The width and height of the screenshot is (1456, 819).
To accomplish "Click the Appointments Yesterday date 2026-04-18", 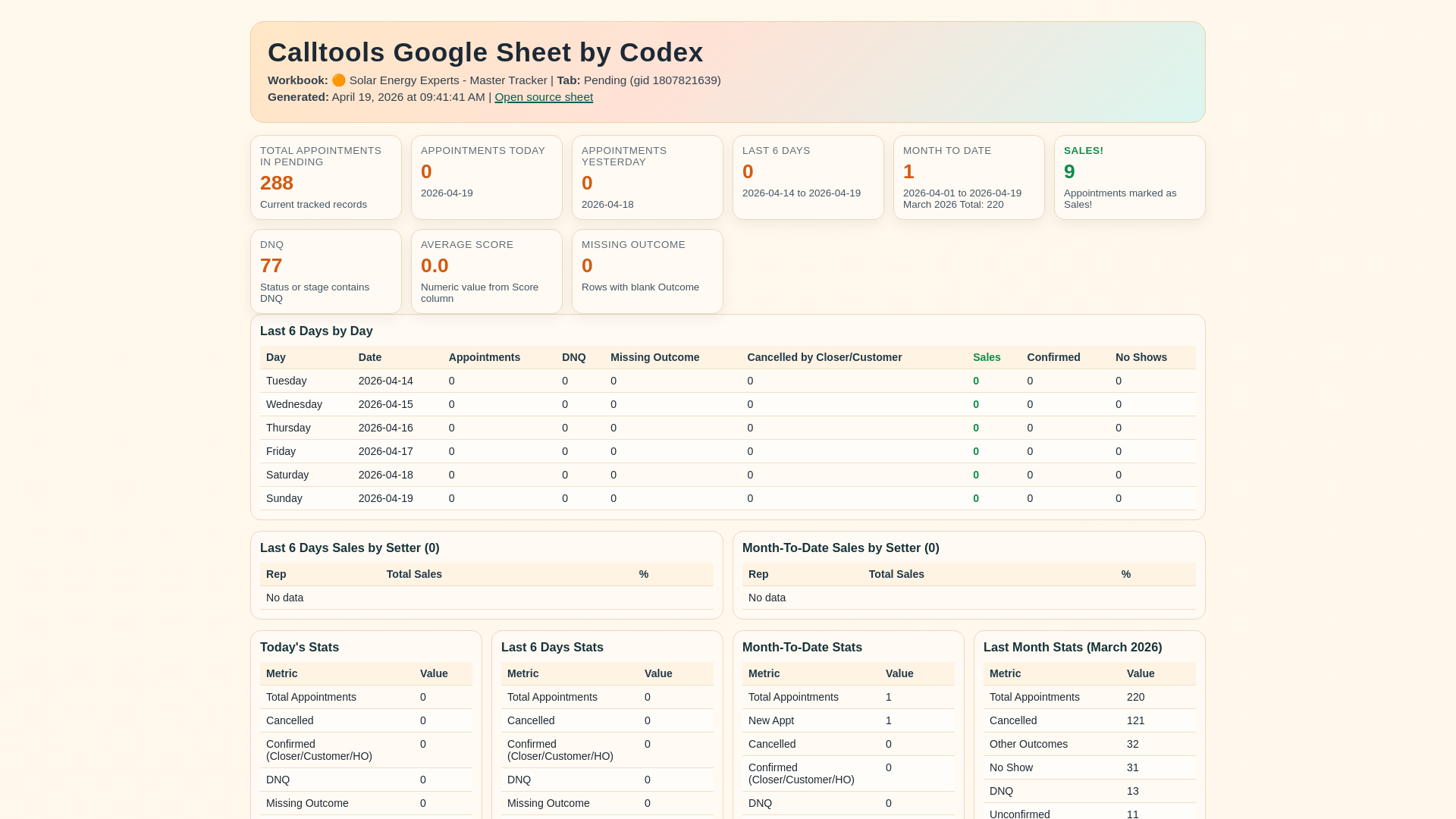I will [x=607, y=205].
